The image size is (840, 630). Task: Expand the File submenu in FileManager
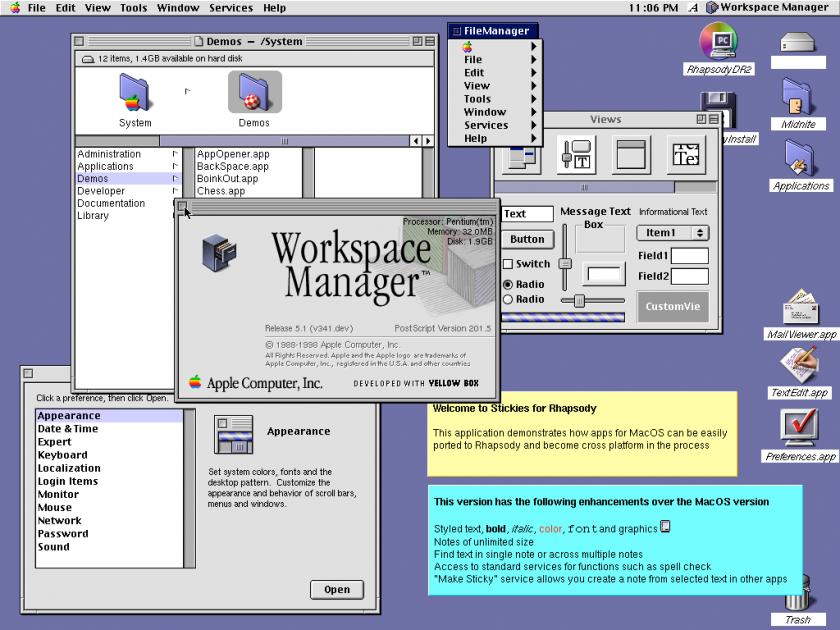click(496, 59)
